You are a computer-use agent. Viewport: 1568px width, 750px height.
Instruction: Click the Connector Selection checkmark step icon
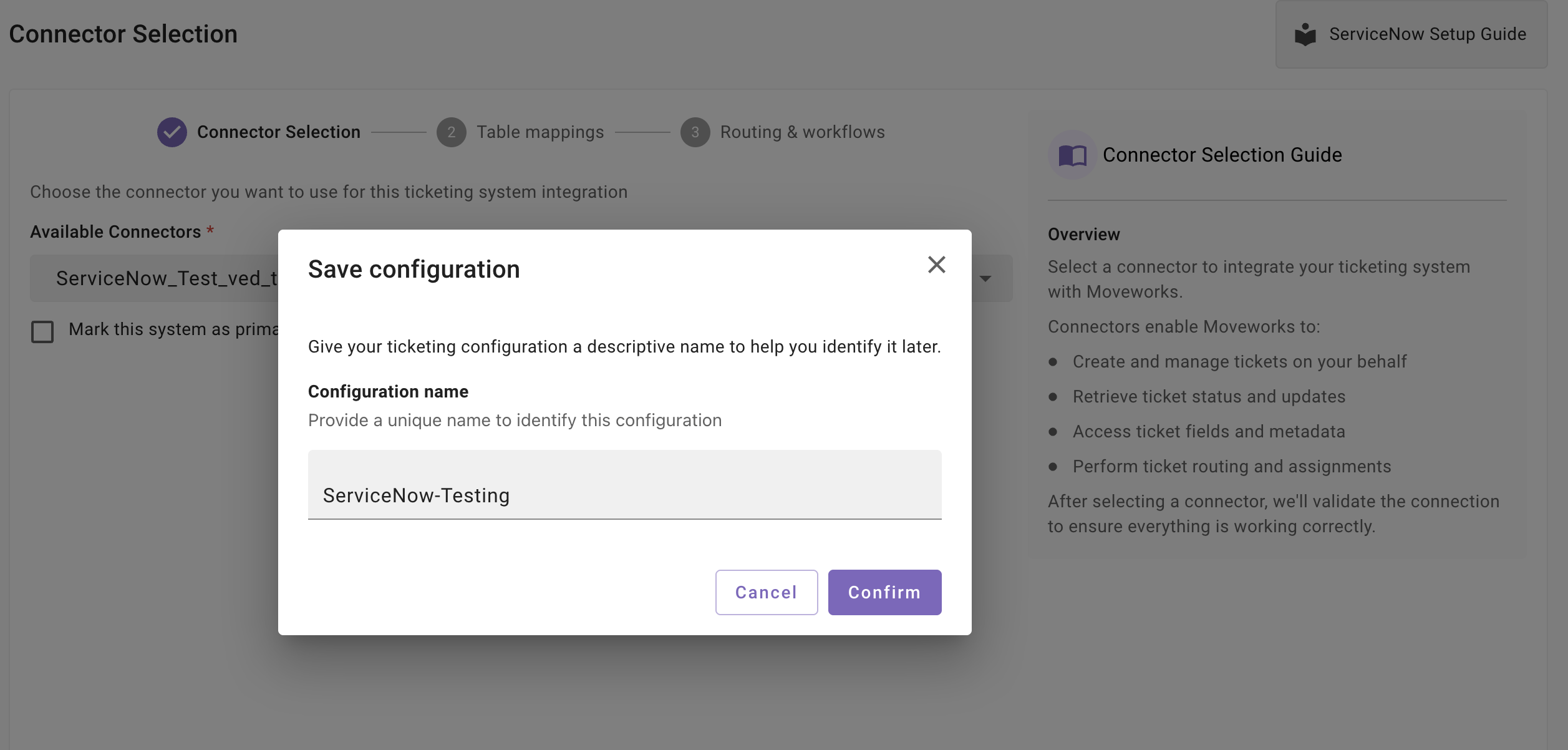tap(172, 132)
